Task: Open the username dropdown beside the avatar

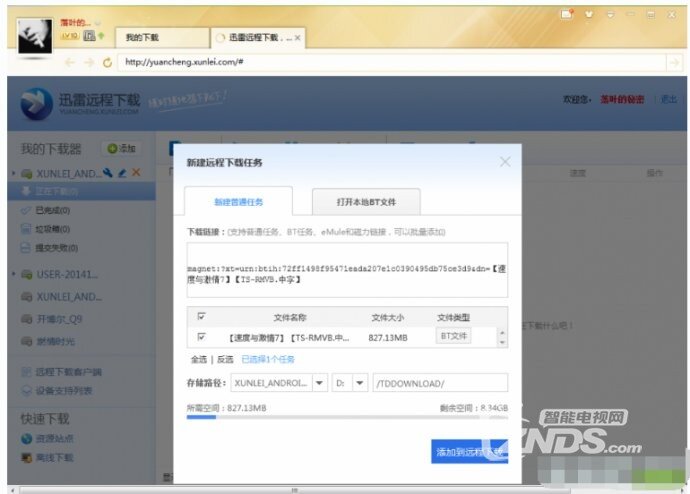Action: (x=98, y=23)
